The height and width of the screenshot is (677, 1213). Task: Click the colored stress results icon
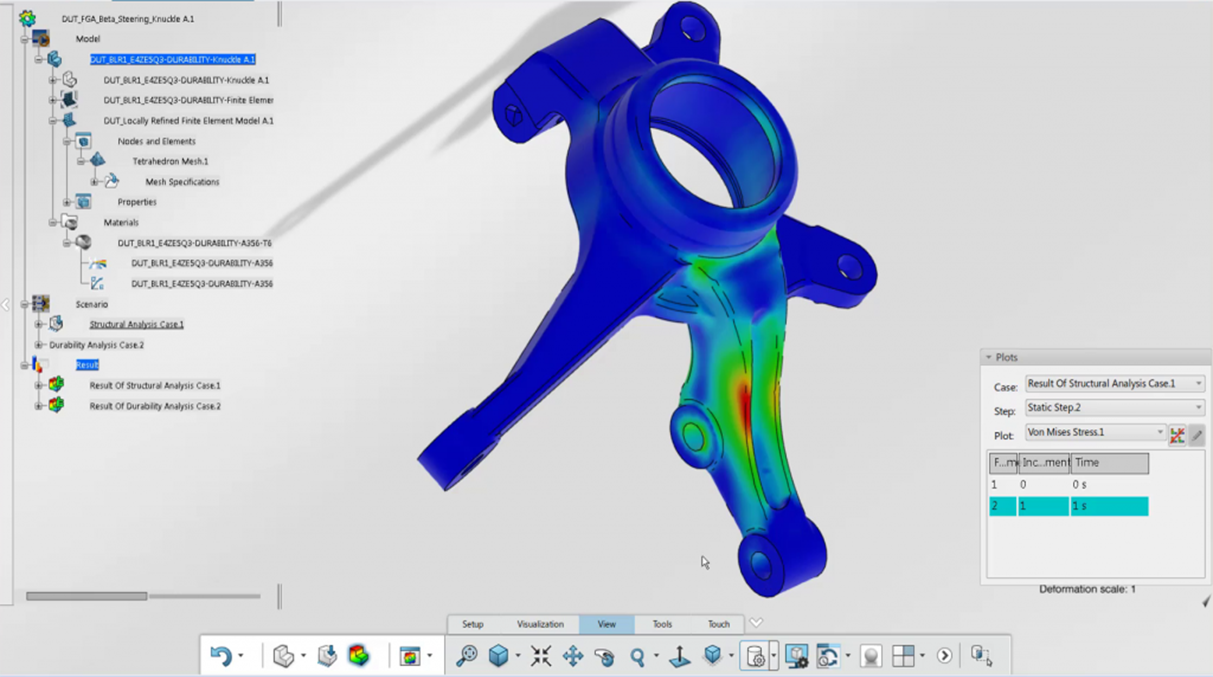point(358,656)
